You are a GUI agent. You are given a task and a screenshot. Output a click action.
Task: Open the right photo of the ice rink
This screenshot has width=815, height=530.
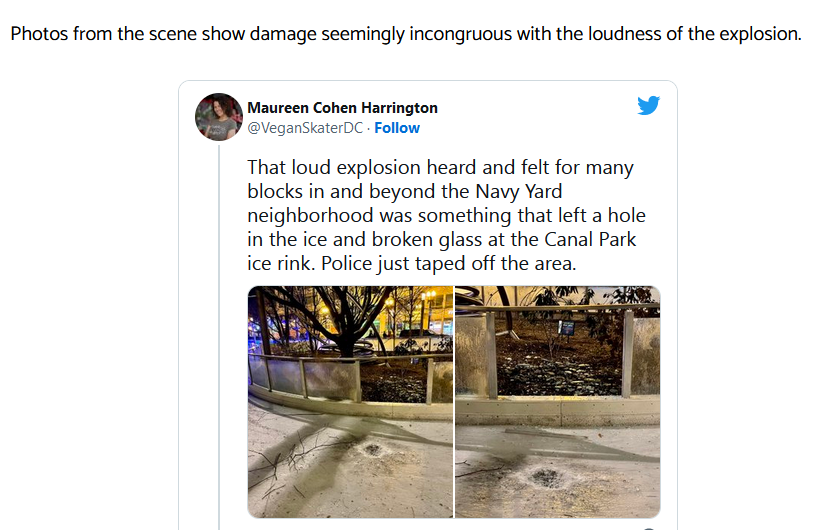pyautogui.click(x=558, y=402)
